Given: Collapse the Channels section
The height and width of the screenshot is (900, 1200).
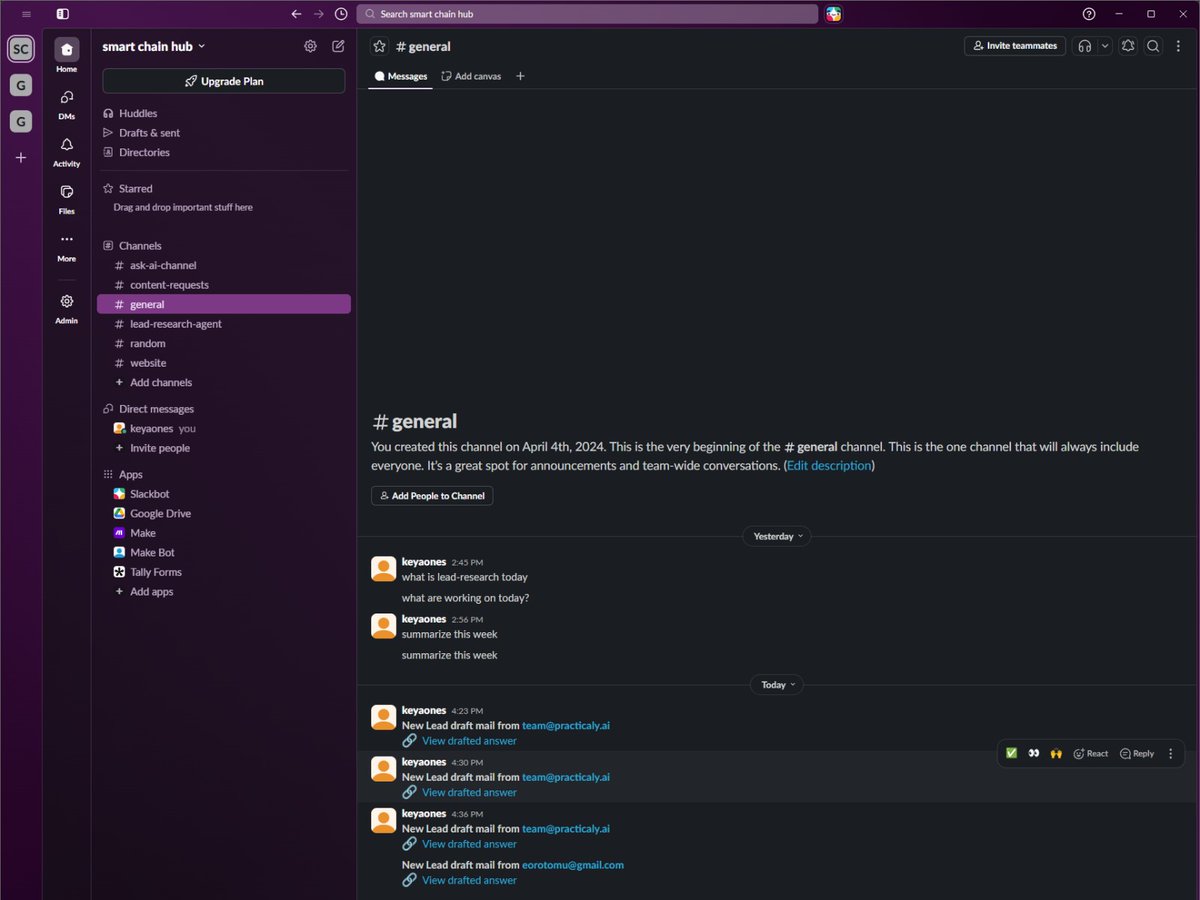Looking at the screenshot, I should (132, 246).
